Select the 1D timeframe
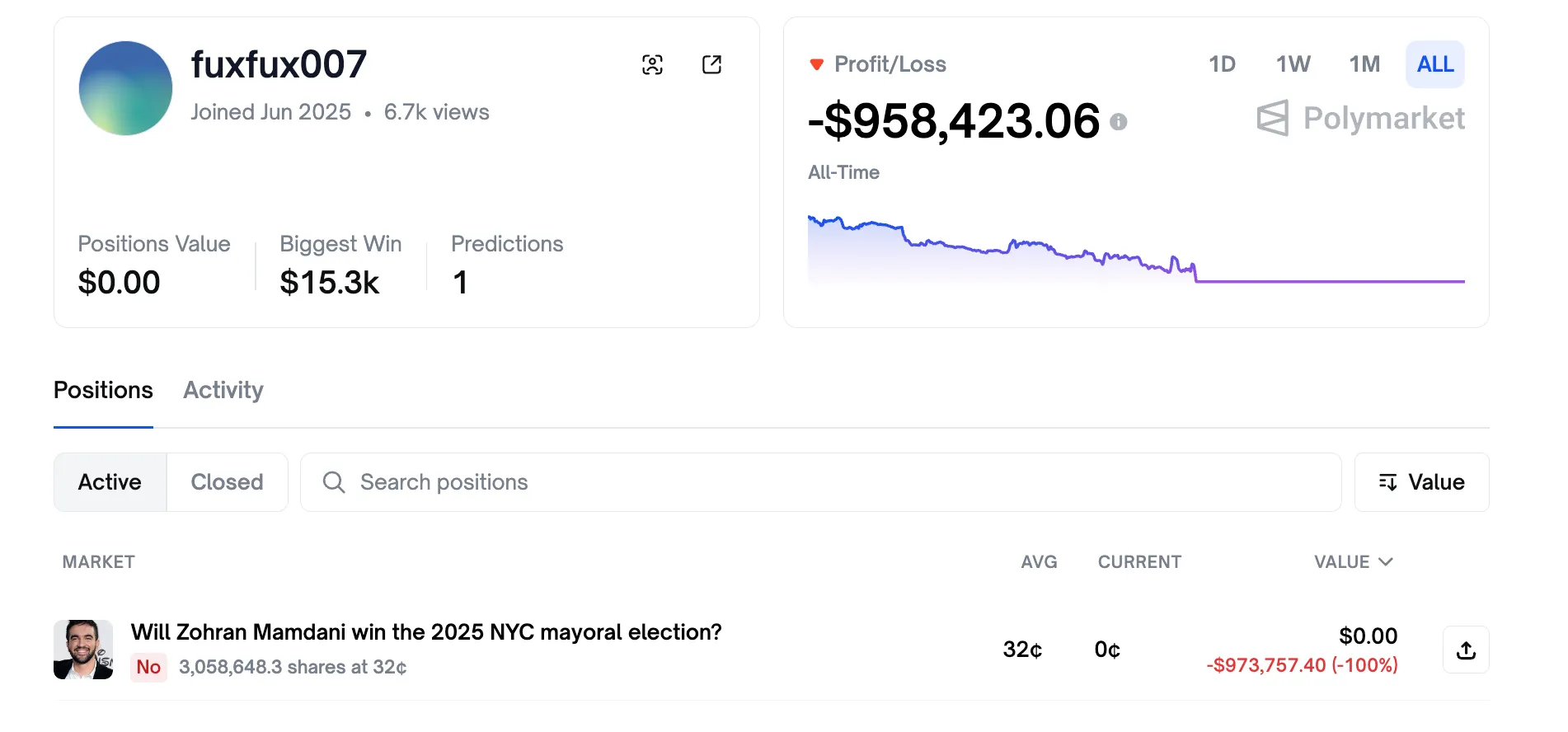 tap(1223, 63)
